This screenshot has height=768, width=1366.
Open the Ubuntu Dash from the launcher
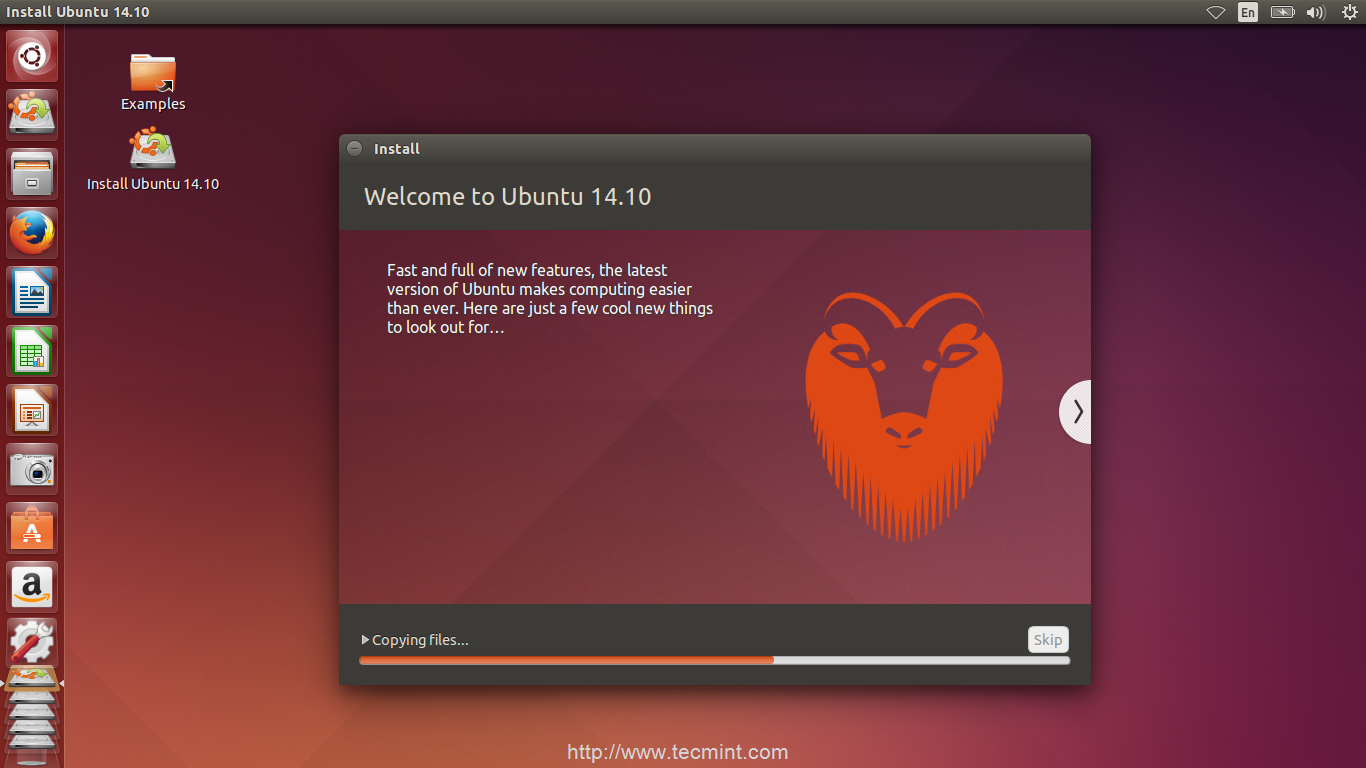click(32, 56)
